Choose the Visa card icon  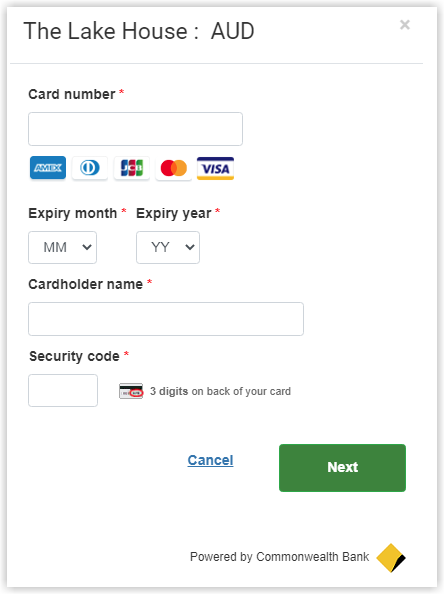point(215,168)
